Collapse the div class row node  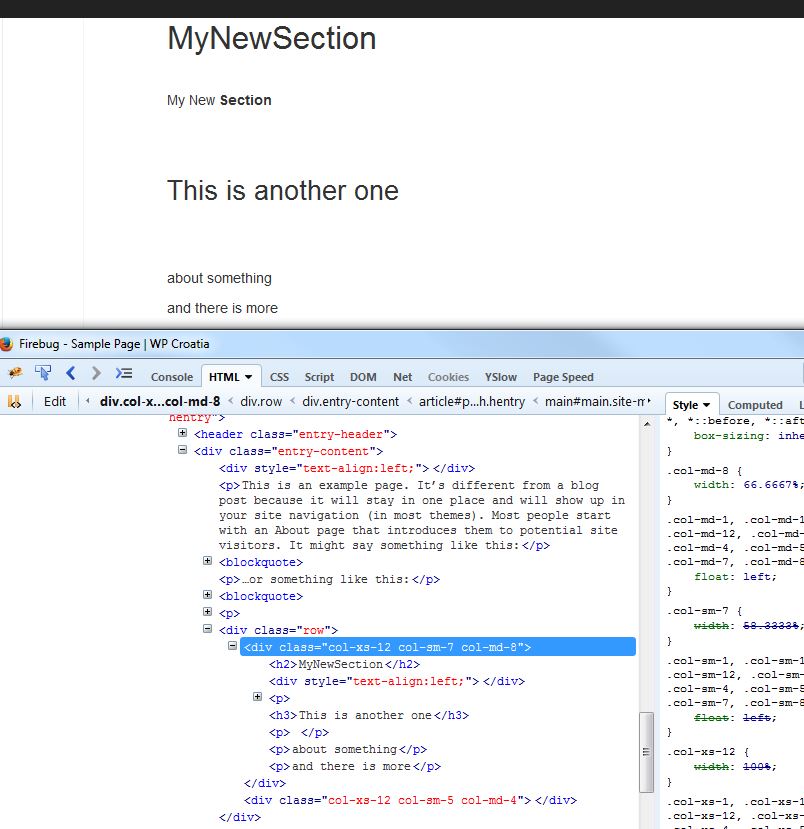(x=208, y=629)
